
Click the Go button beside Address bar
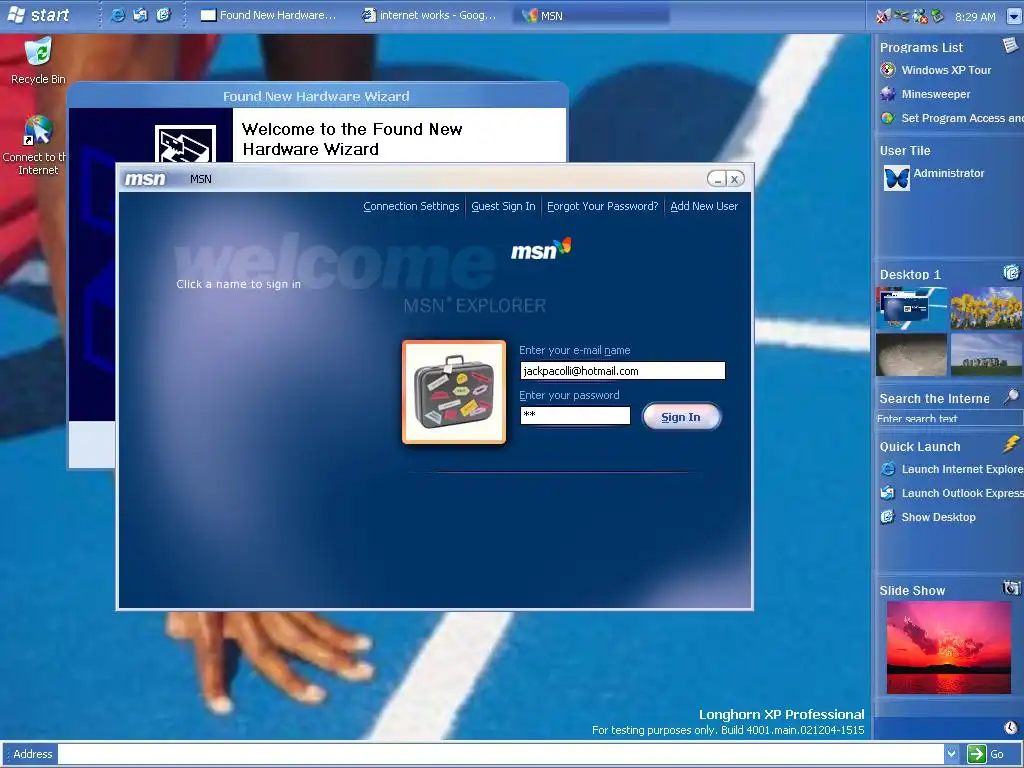[987, 754]
